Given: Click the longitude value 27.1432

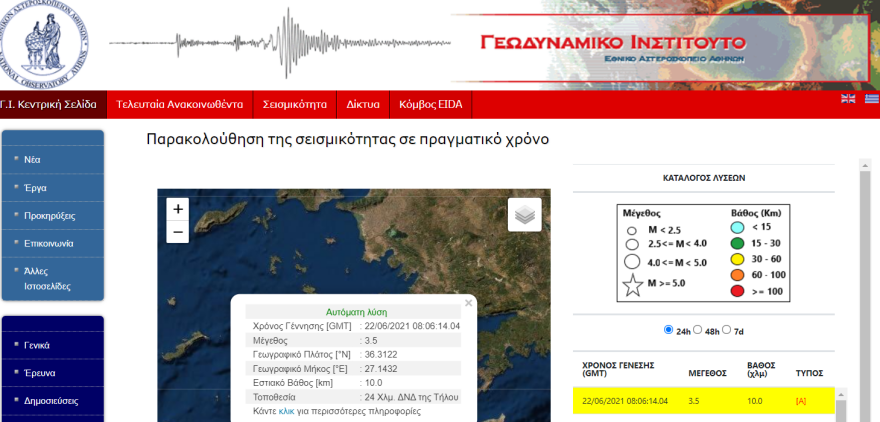Looking at the screenshot, I should click(380, 369).
